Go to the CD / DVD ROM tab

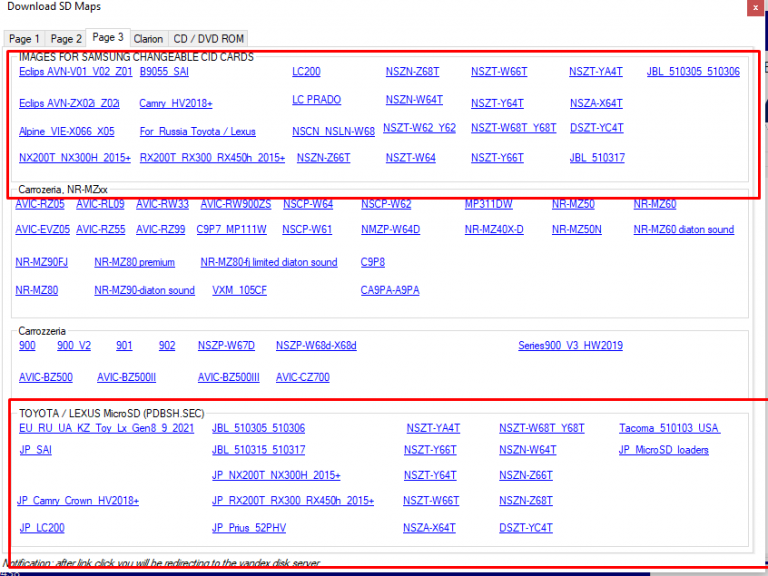point(208,39)
